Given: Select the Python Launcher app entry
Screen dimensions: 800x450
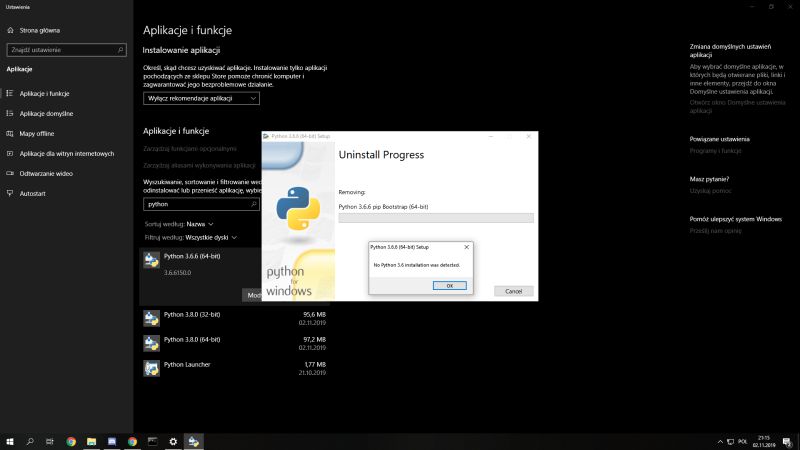Looking at the screenshot, I should 235,368.
